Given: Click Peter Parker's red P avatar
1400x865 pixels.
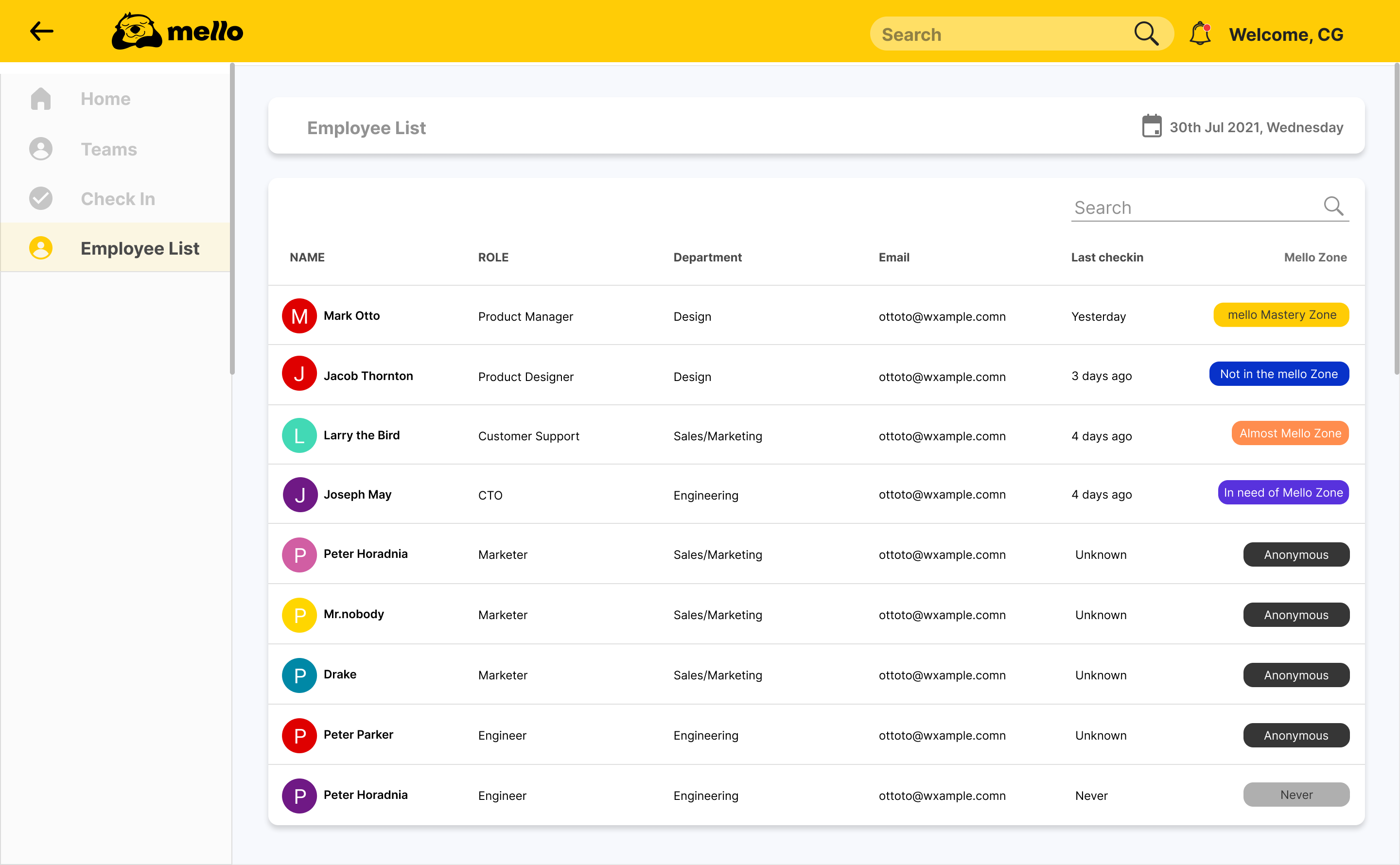Looking at the screenshot, I should click(x=299, y=736).
